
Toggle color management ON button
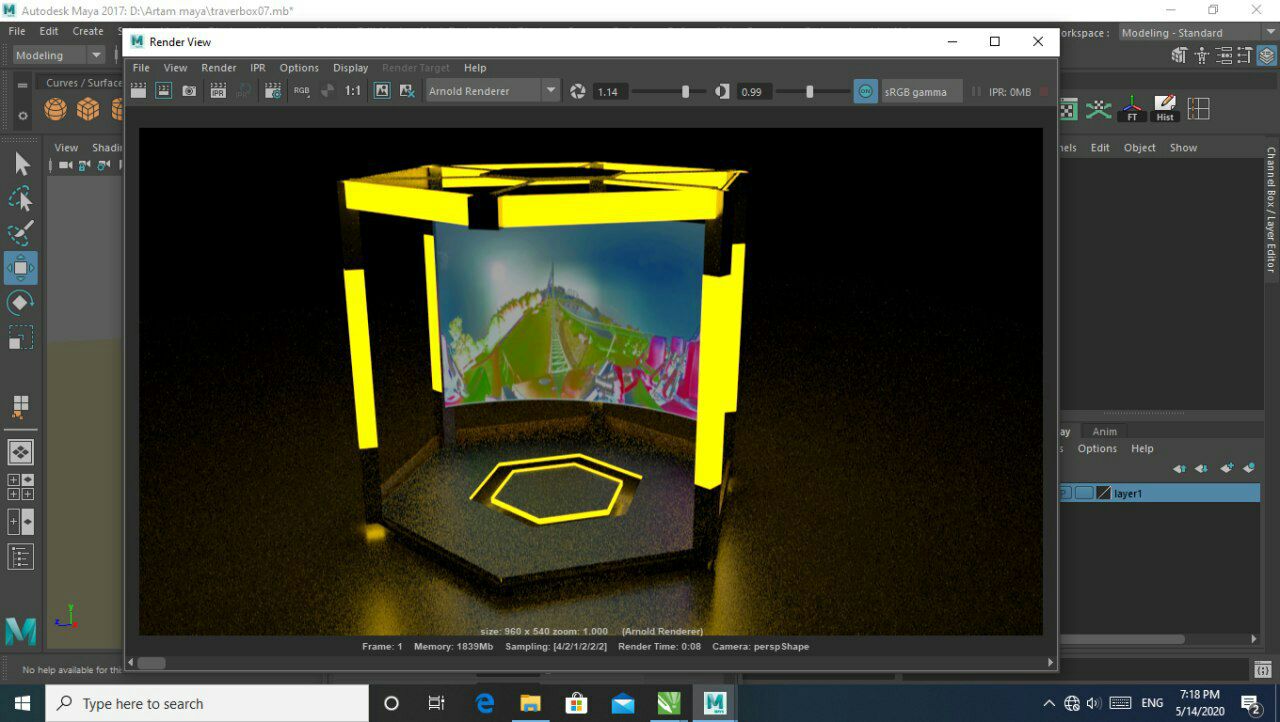[x=865, y=91]
